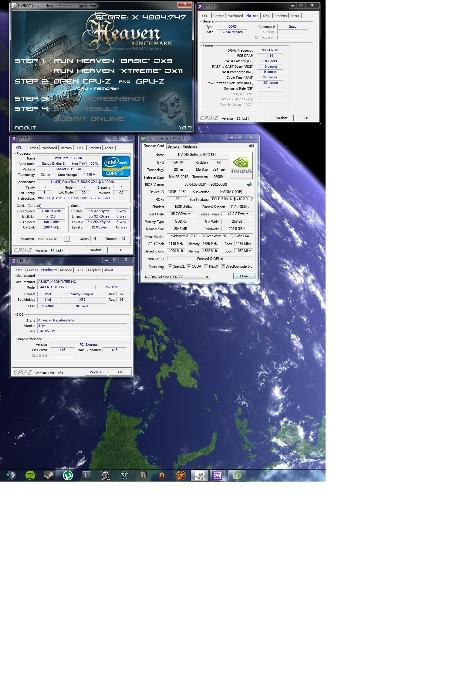Open Windows Start orb
Image resolution: width=466 pixels, height=700 pixels.
(x=11, y=475)
